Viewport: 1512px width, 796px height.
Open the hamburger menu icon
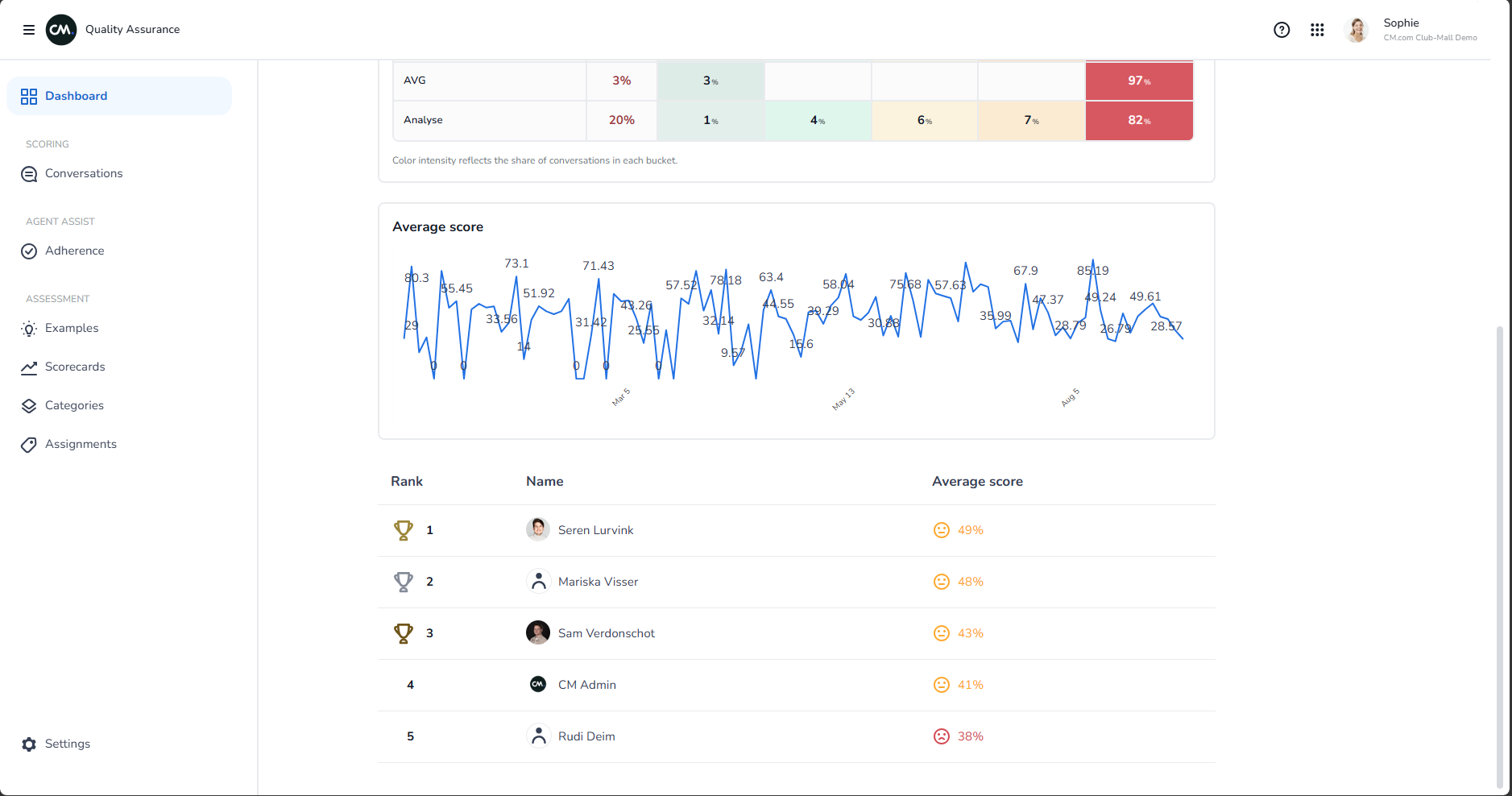pos(29,30)
